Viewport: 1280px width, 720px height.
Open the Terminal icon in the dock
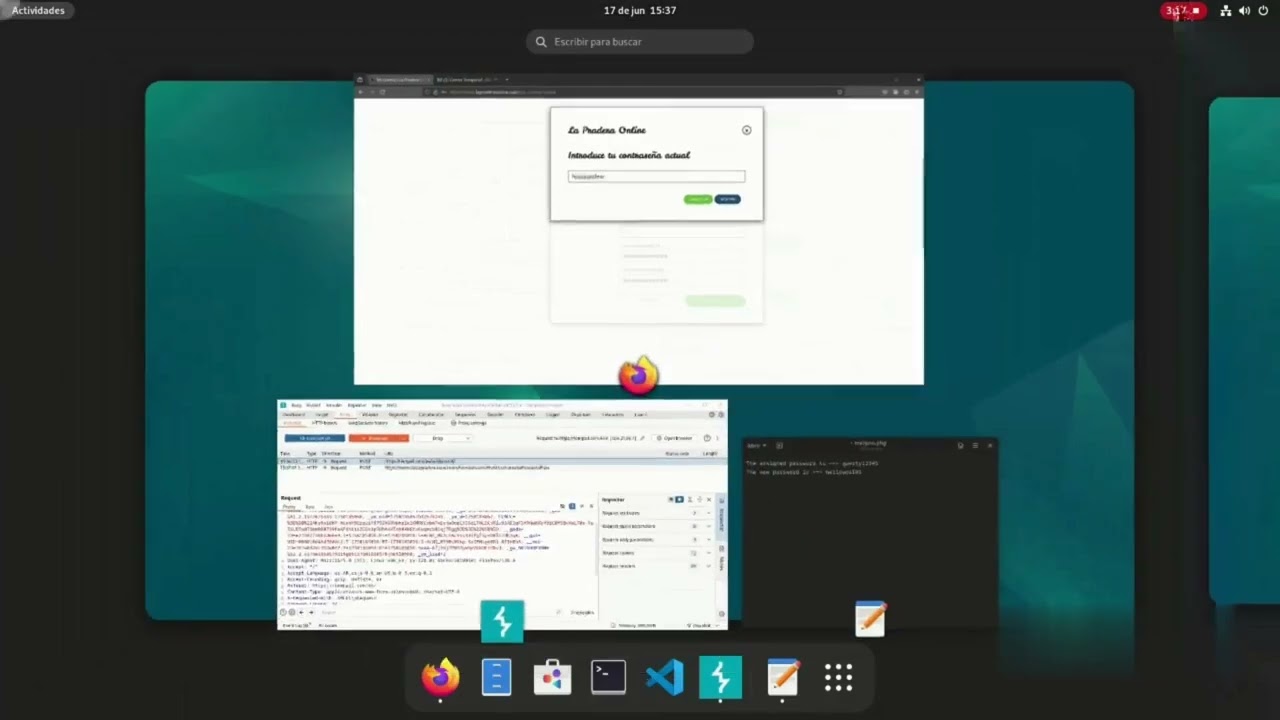click(x=608, y=678)
